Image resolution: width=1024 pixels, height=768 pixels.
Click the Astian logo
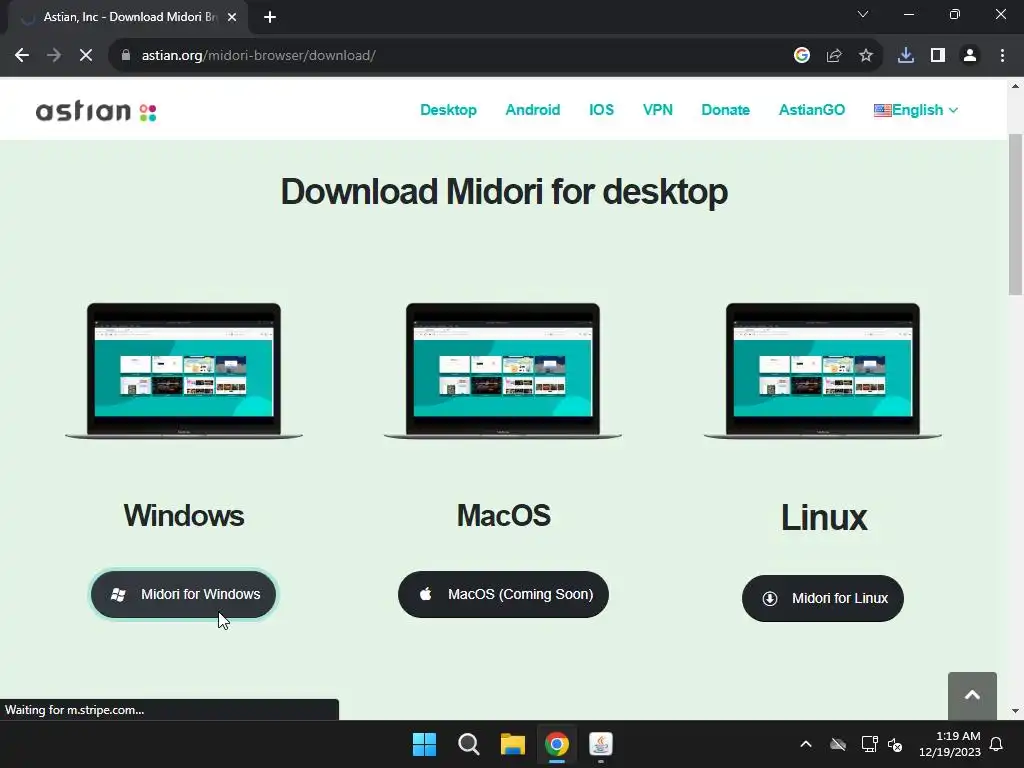click(96, 110)
